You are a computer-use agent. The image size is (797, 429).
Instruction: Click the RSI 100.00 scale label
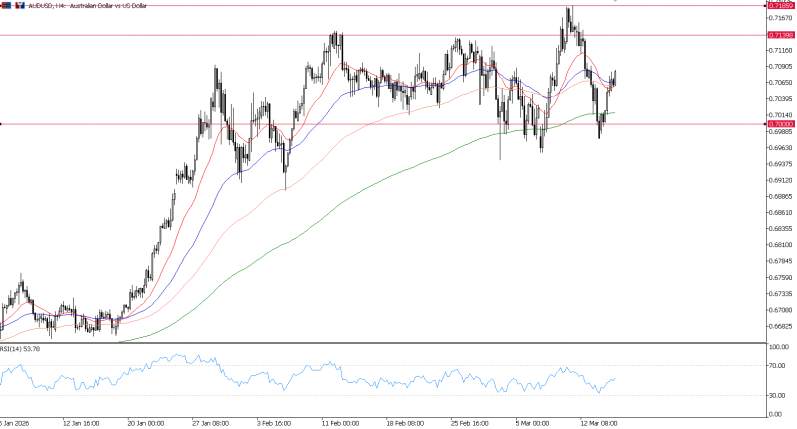click(x=778, y=347)
